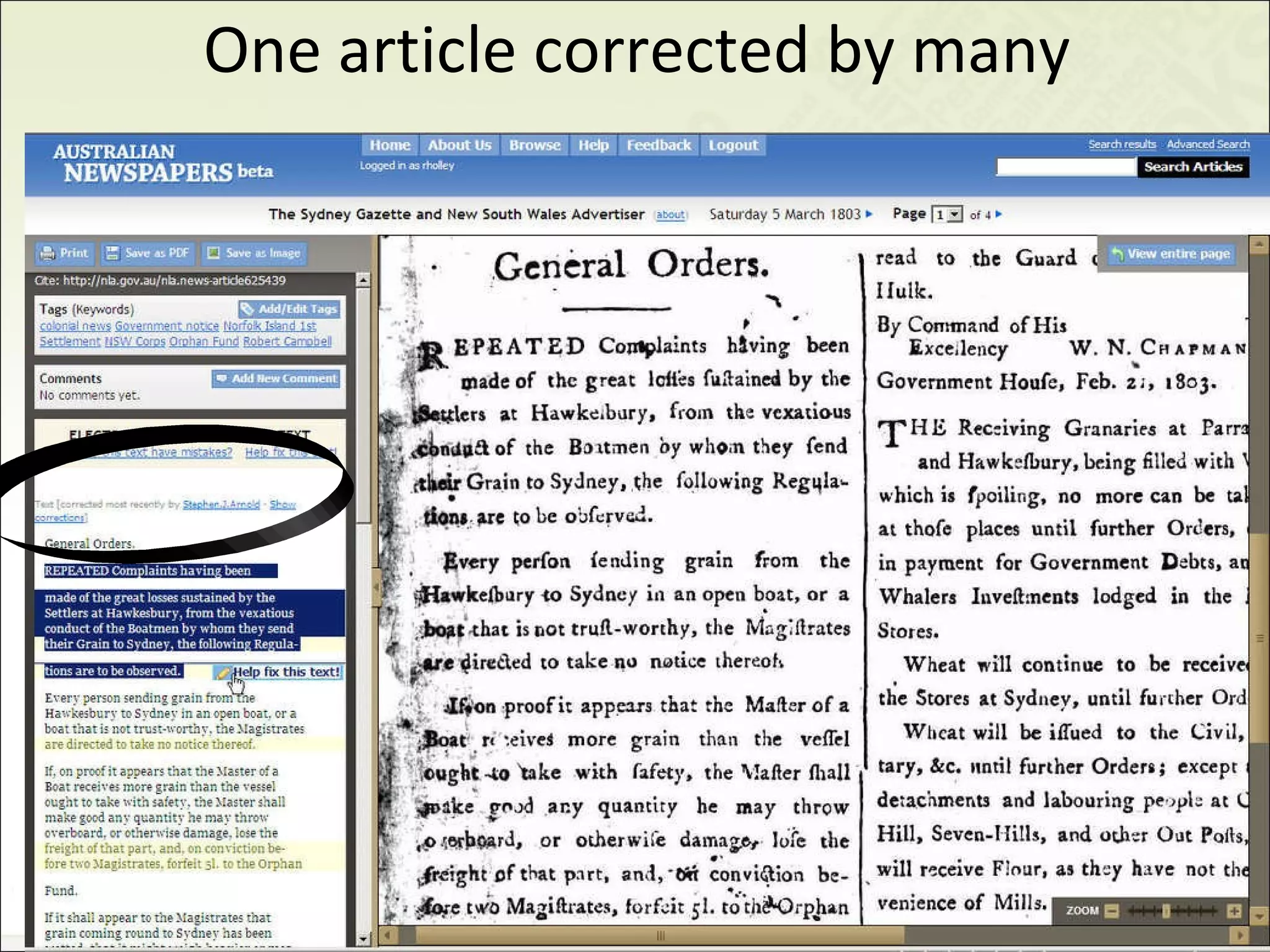Image resolution: width=1270 pixels, height=952 pixels.
Task: Open the Page number dropdown
Action: pos(948,214)
